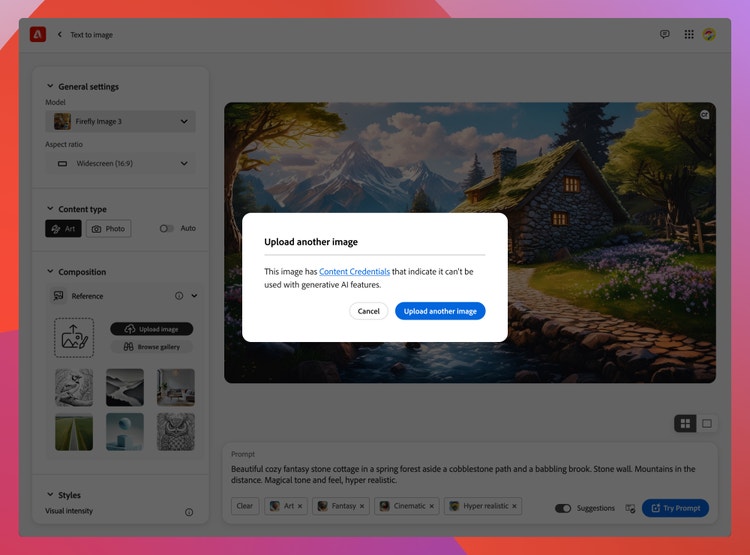Viewport: 750px width, 555px height.
Task: Click the Browse gallery button
Action: (x=152, y=347)
